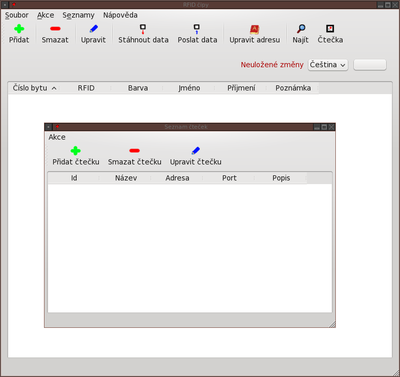This screenshot has height=377, width=400.
Task: Click the Popis column header
Action: pyautogui.click(x=281, y=178)
